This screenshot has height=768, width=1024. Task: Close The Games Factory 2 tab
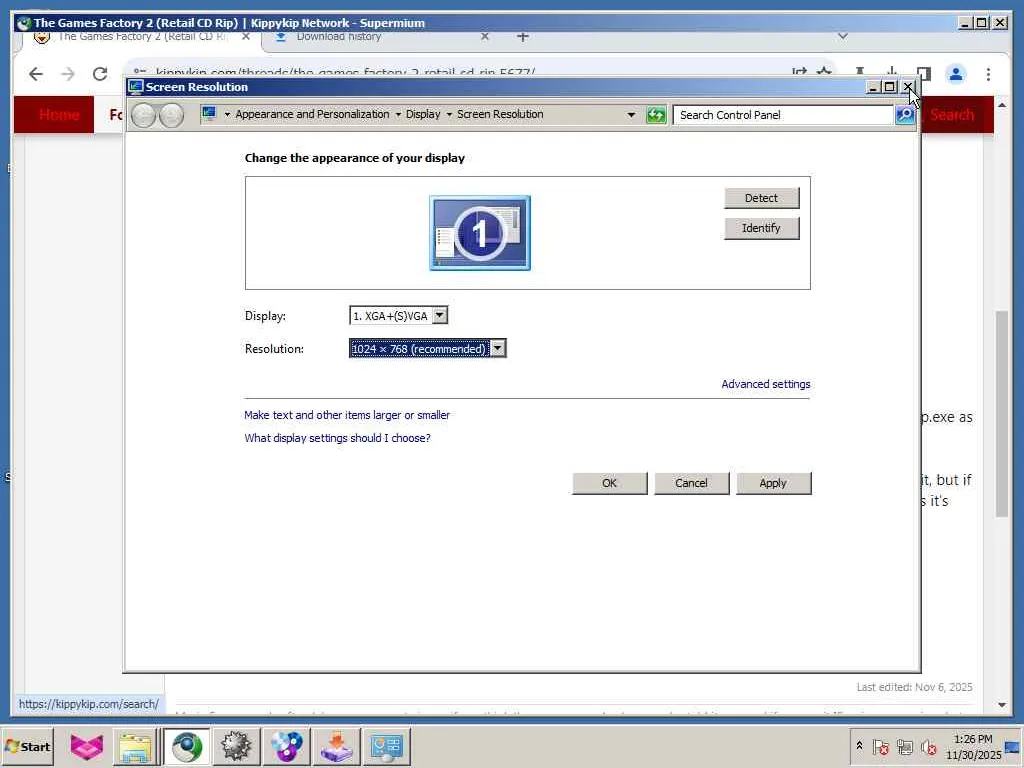(246, 37)
